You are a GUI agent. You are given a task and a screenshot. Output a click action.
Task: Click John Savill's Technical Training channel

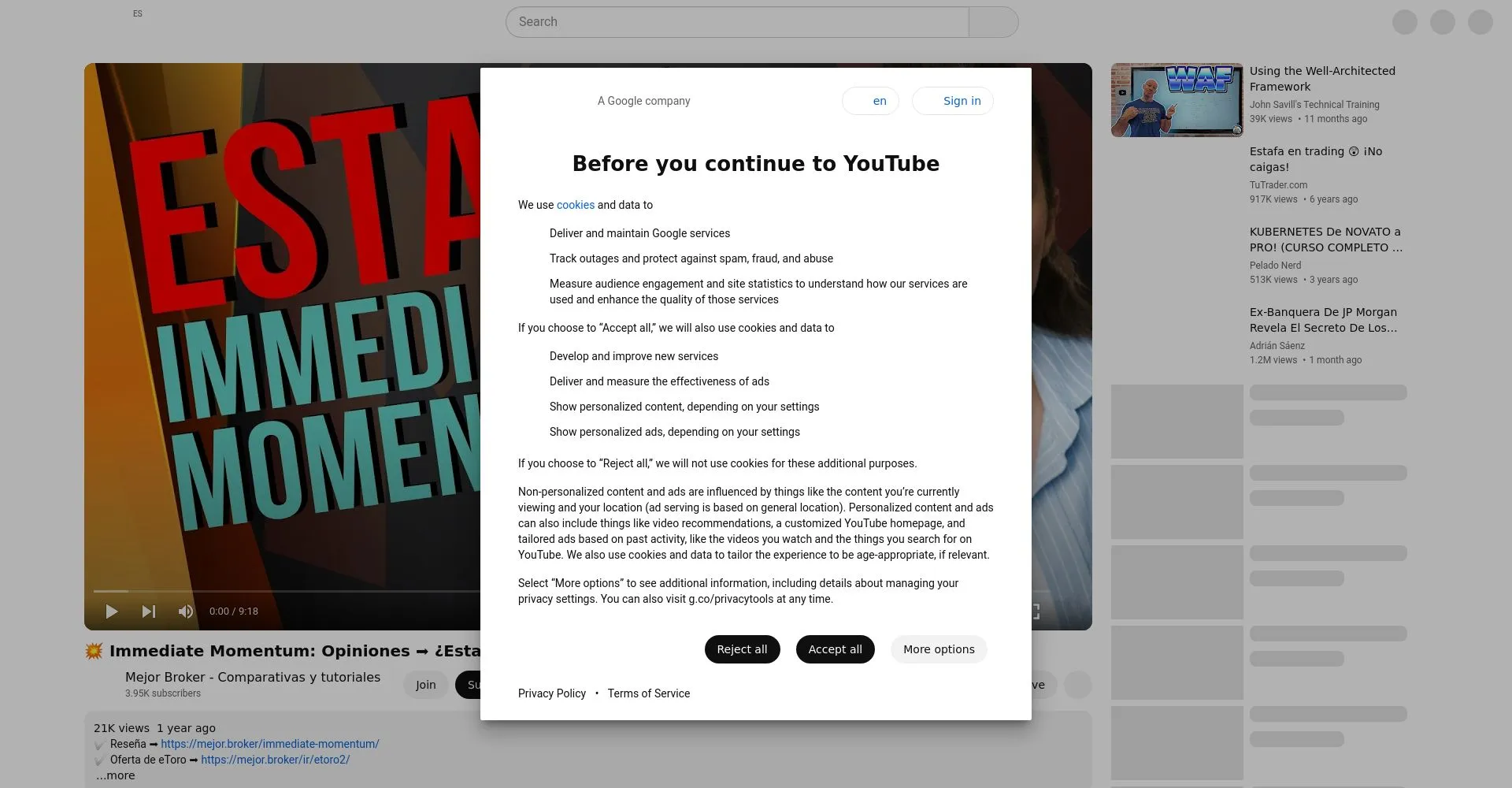click(1314, 105)
